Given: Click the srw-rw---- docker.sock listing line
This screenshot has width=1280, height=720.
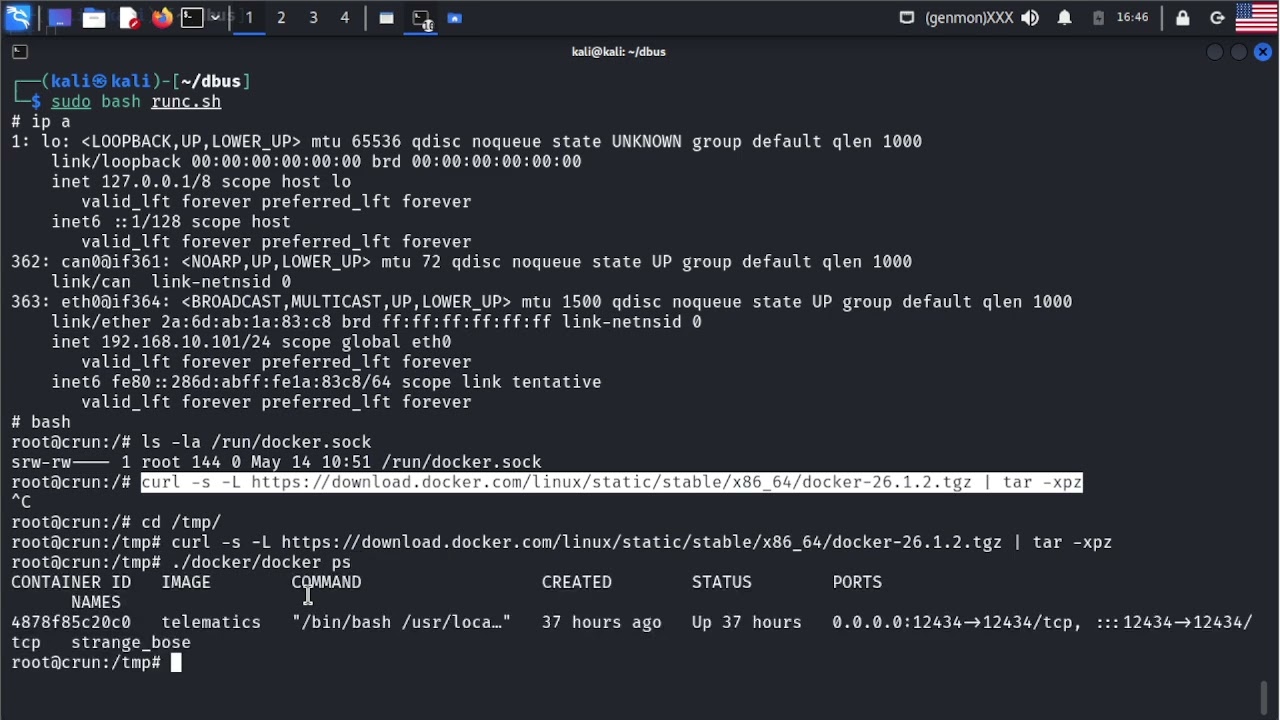Looking at the screenshot, I should [x=276, y=462].
